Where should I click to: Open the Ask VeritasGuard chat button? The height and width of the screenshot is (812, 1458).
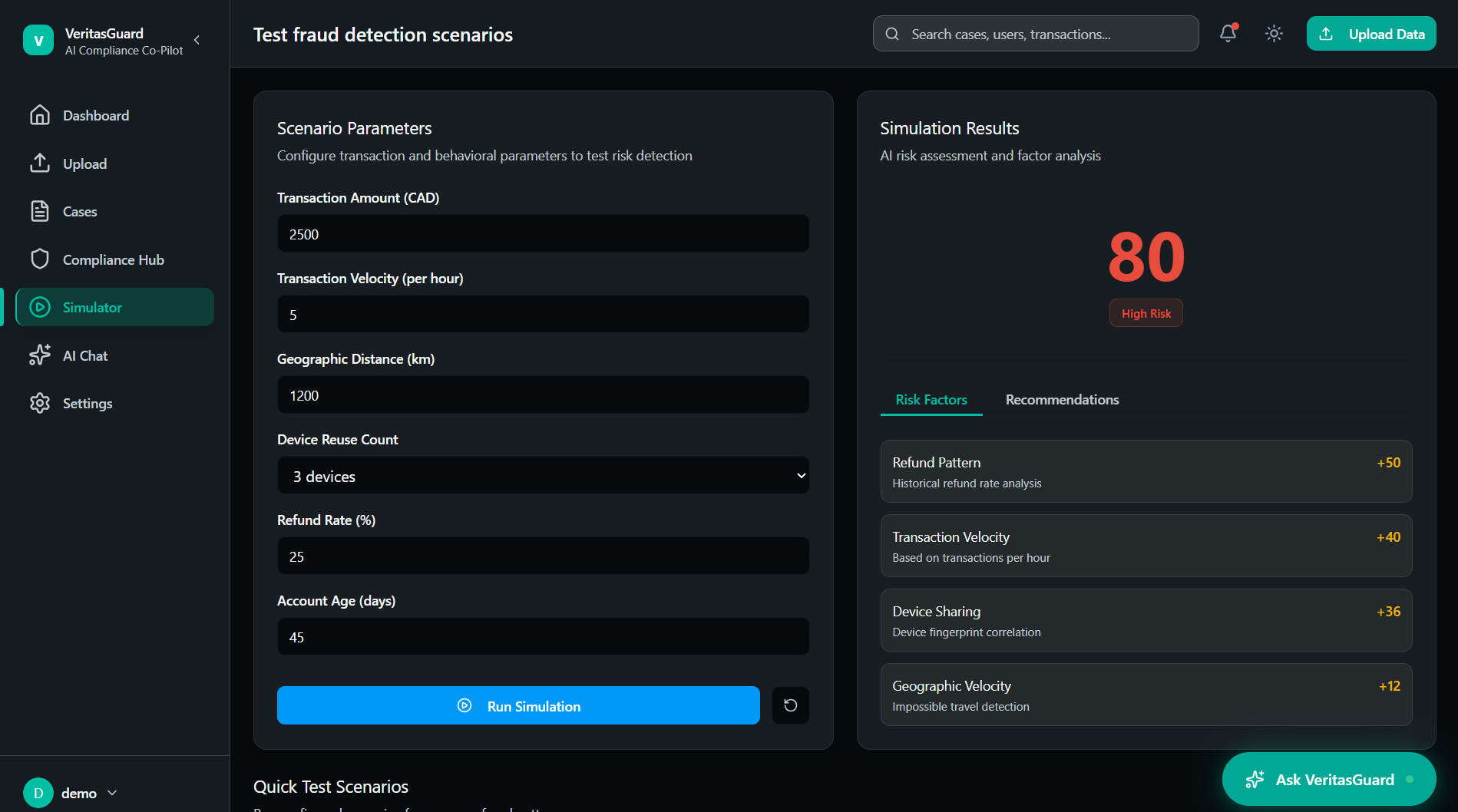coord(1329,779)
